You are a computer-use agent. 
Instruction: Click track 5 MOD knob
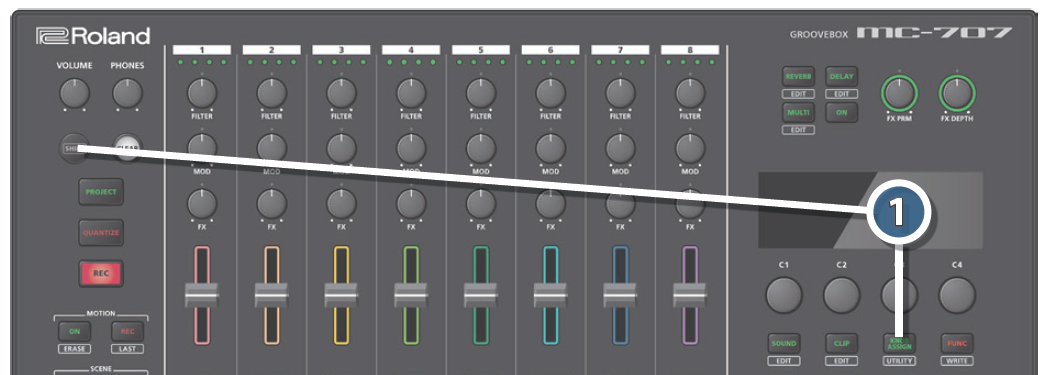[x=480, y=148]
